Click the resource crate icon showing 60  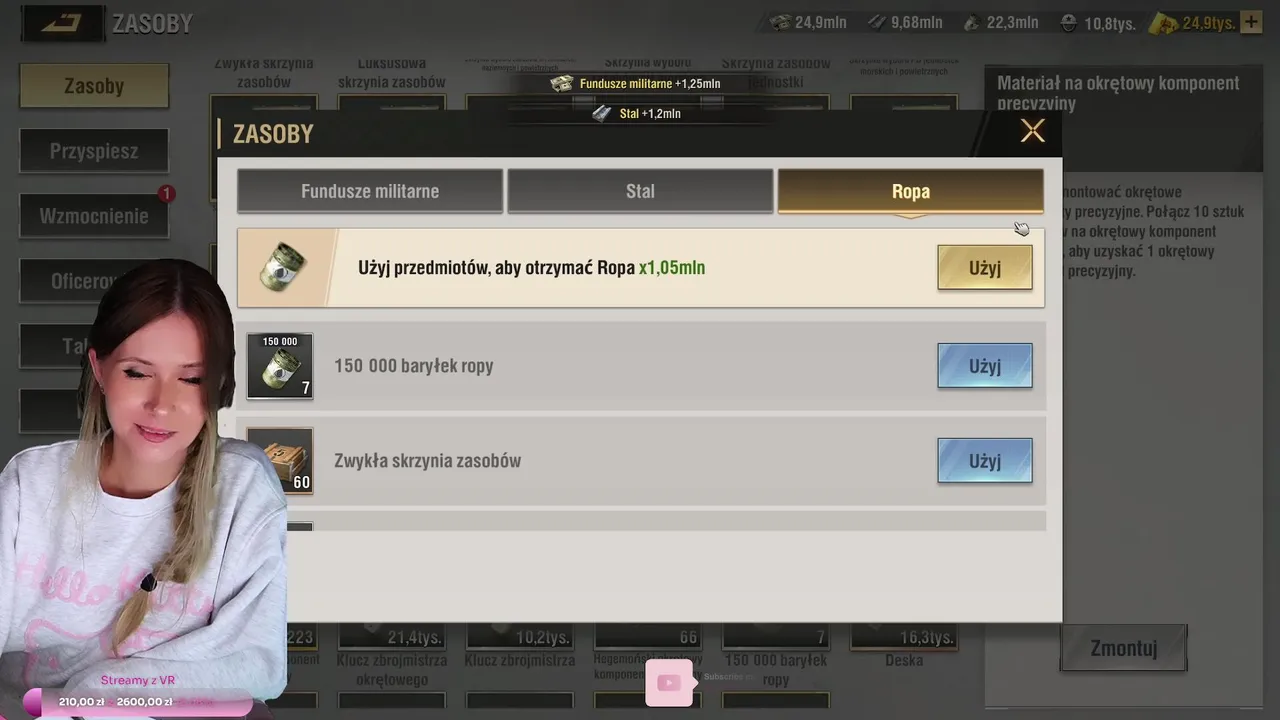(x=280, y=461)
